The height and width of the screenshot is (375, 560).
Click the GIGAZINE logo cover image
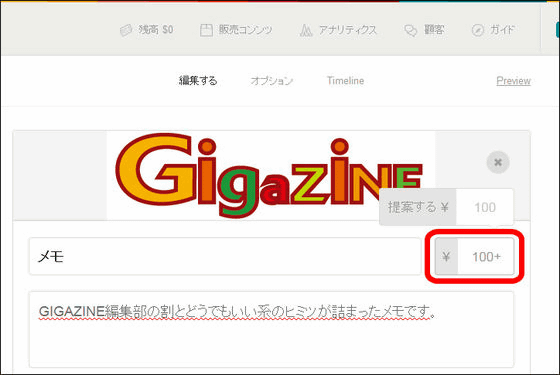coord(270,175)
